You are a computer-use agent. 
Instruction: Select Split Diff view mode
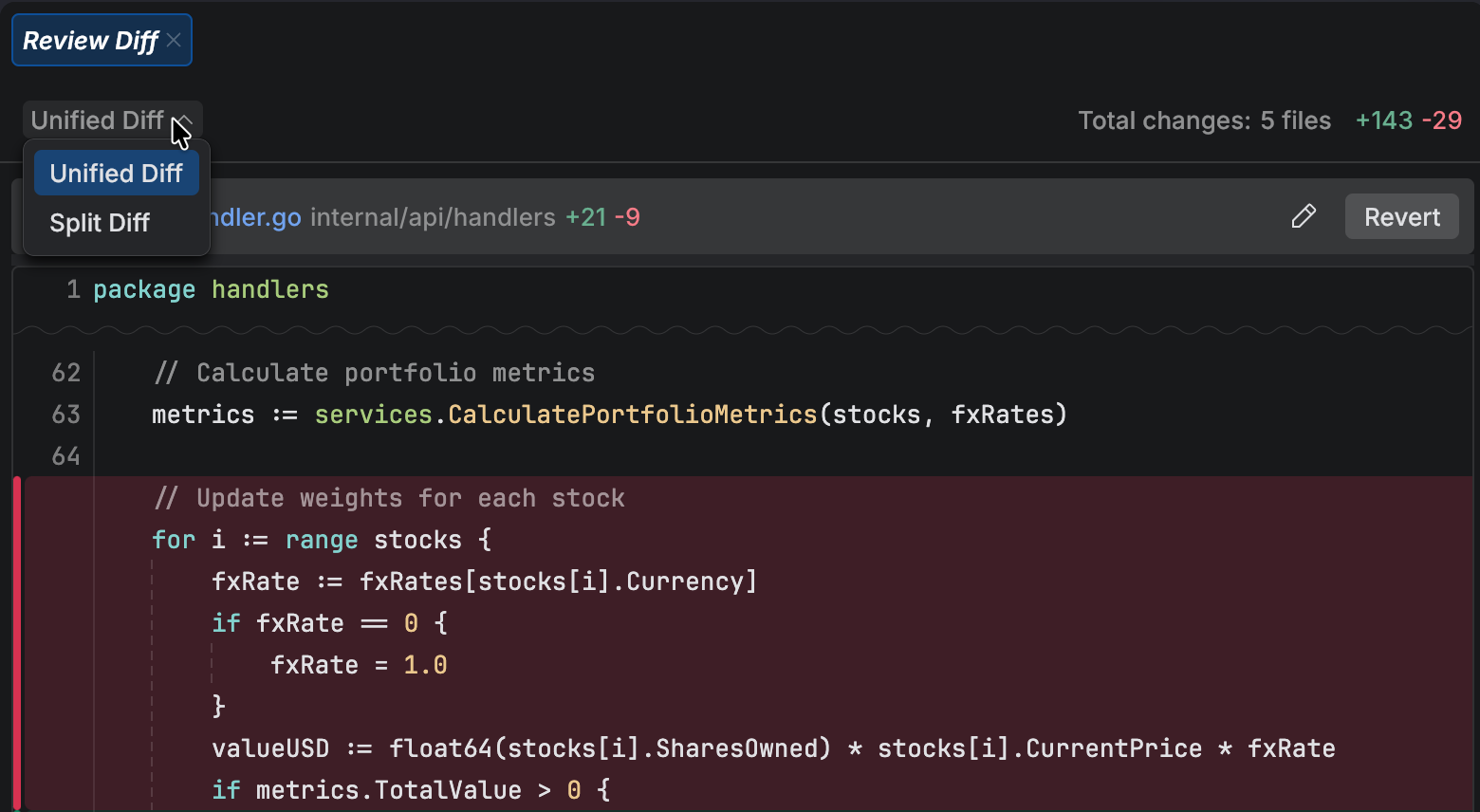[99, 223]
